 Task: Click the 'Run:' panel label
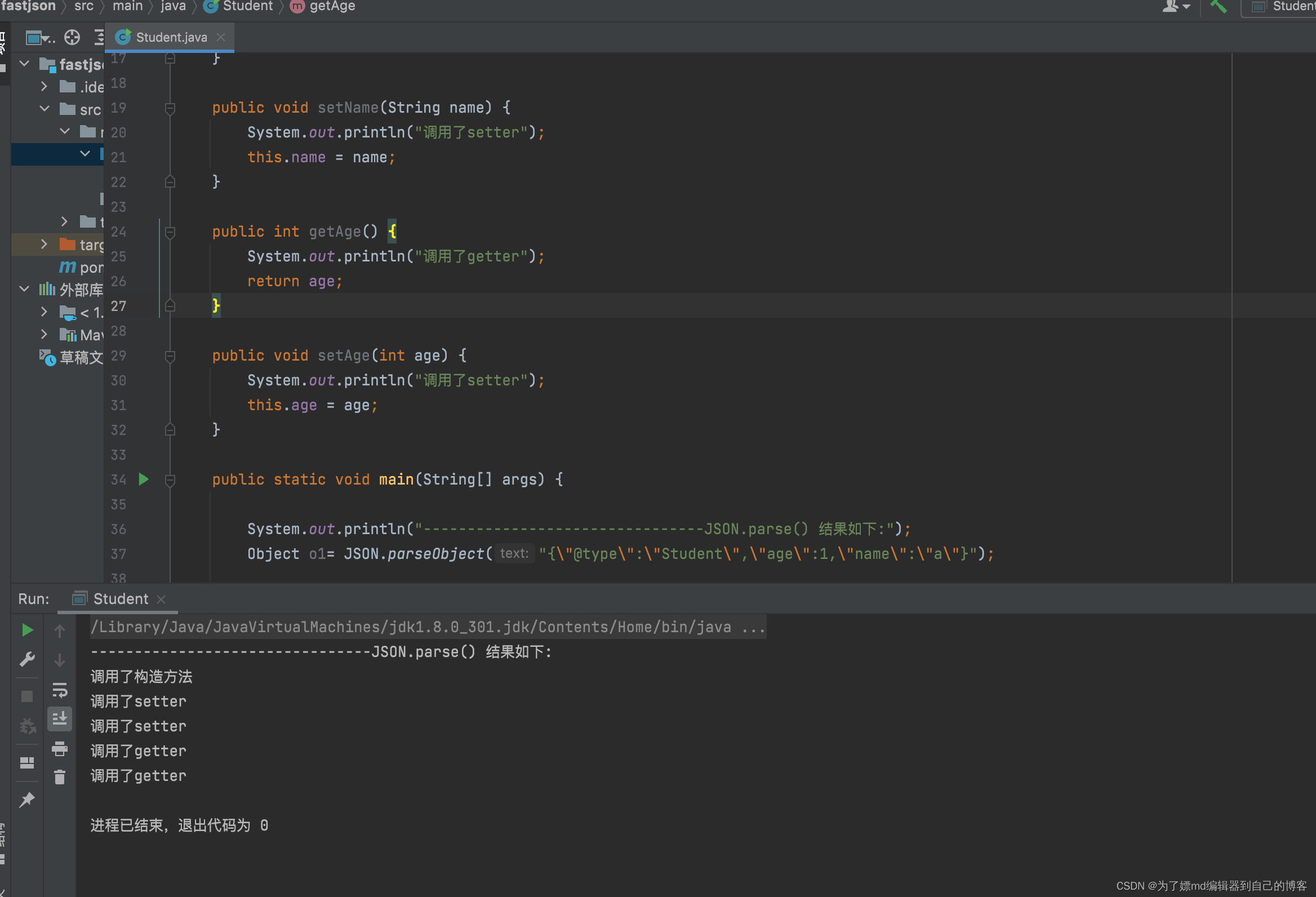(33, 599)
